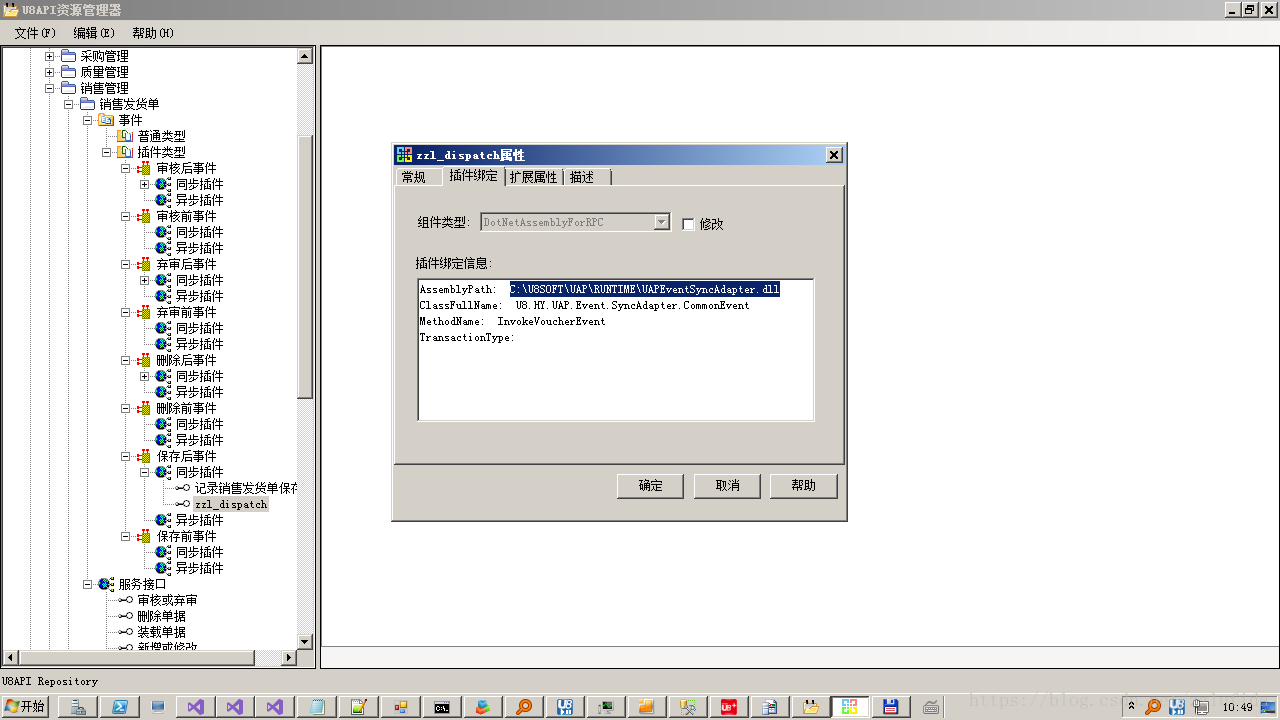Click the 弃审后事件 event icon
This screenshot has width=1280, height=720.
[144, 264]
